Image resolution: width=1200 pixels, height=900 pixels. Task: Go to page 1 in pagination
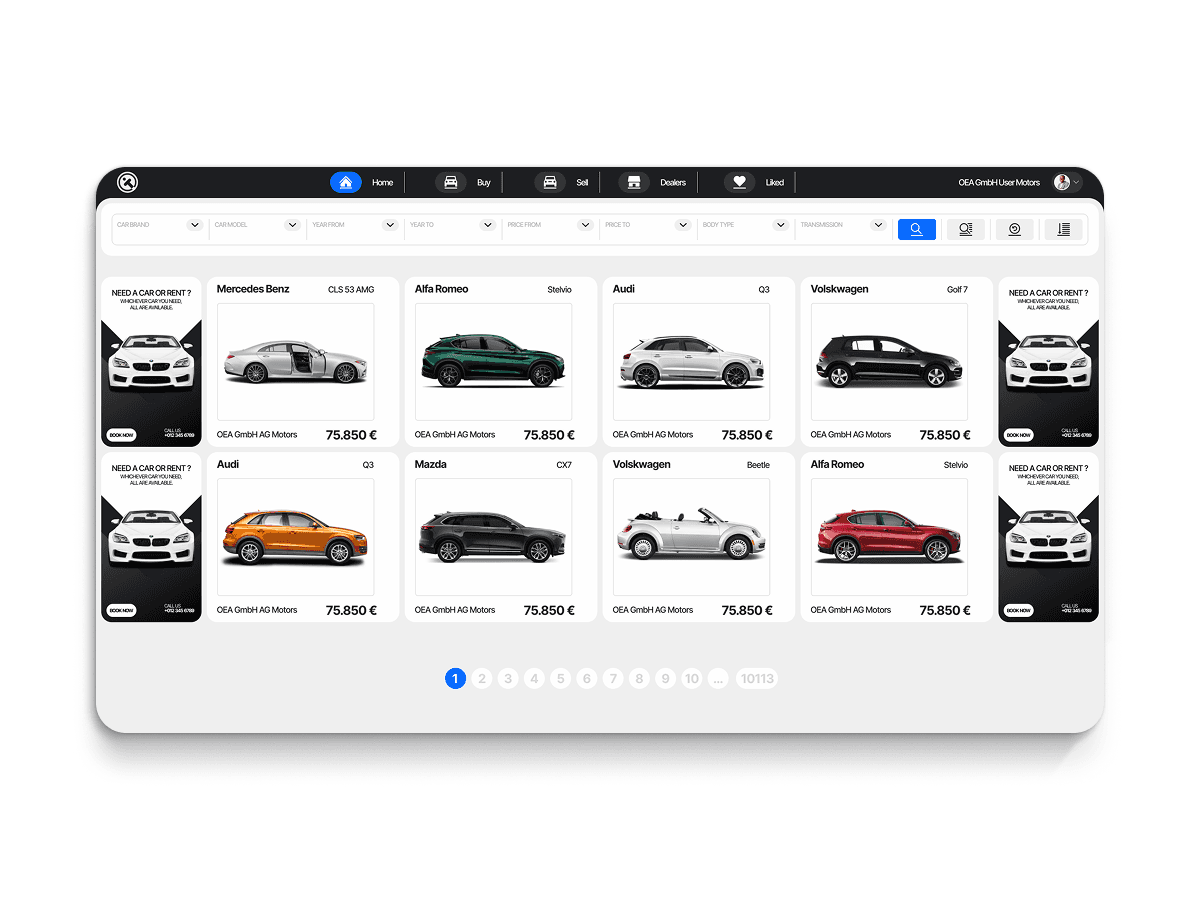point(455,679)
